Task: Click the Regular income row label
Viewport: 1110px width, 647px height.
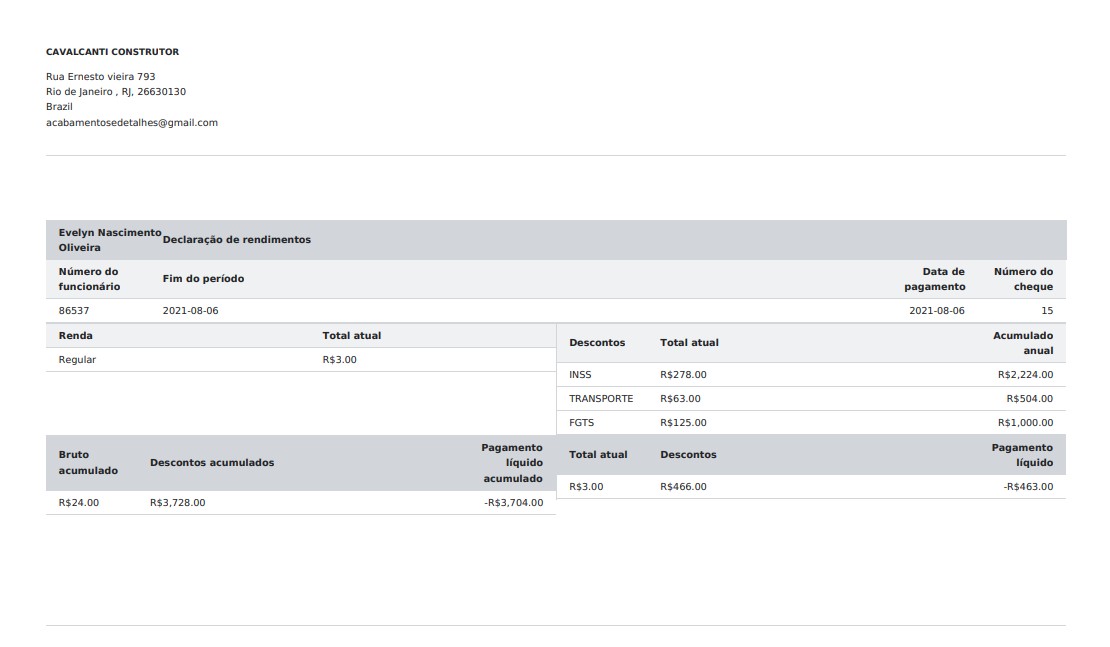Action: click(x=77, y=360)
